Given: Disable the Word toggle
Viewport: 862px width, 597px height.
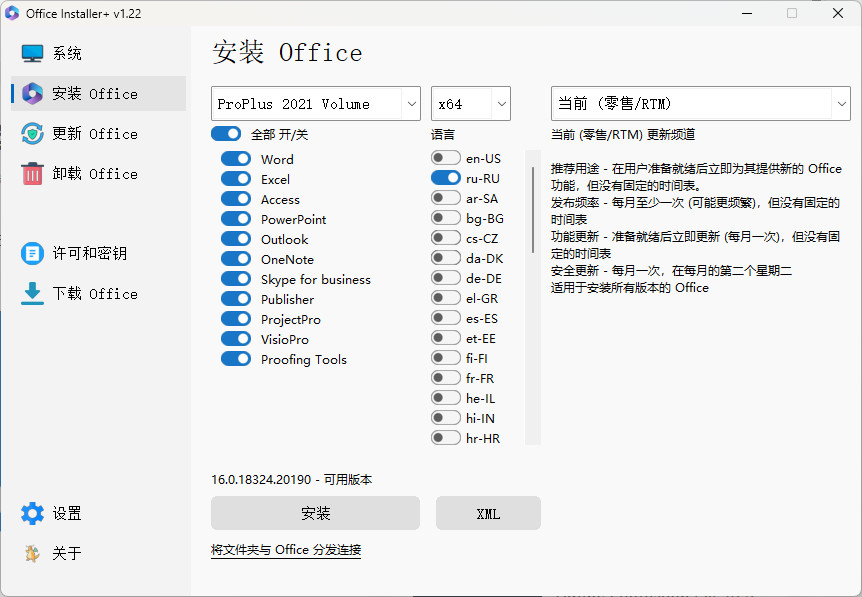Looking at the screenshot, I should point(236,158).
